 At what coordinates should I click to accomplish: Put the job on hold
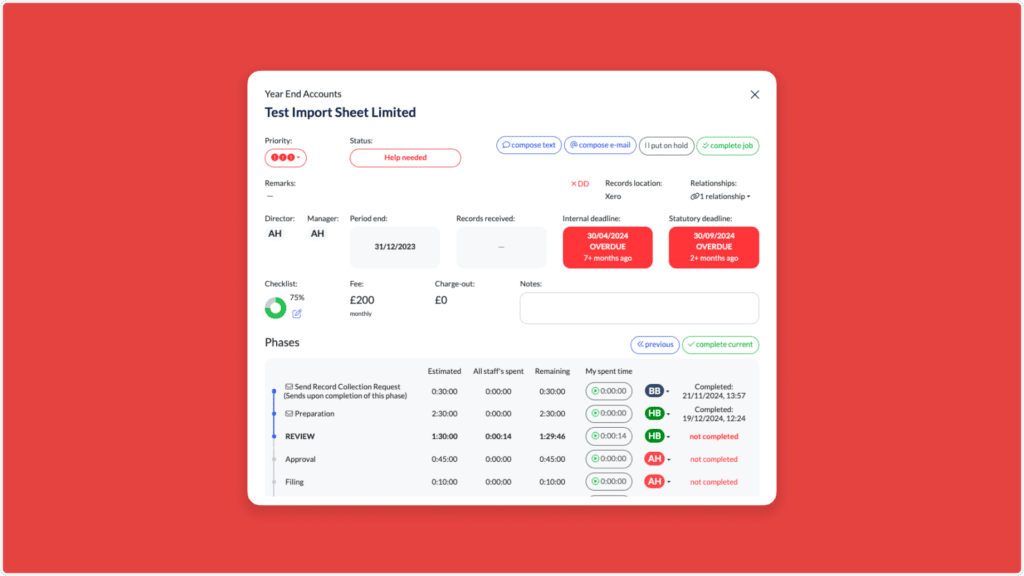(x=666, y=146)
